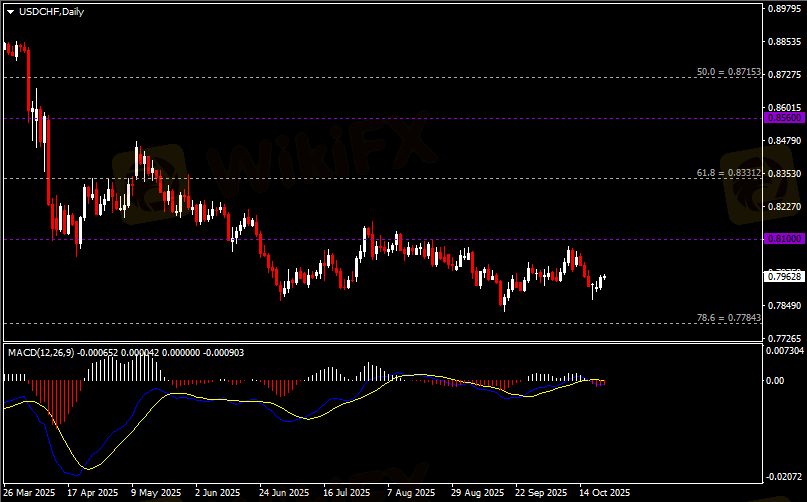This screenshot has height=502, width=807.
Task: Select the Fibonacci 50.0 = 0.87153 label
Action: (x=729, y=73)
